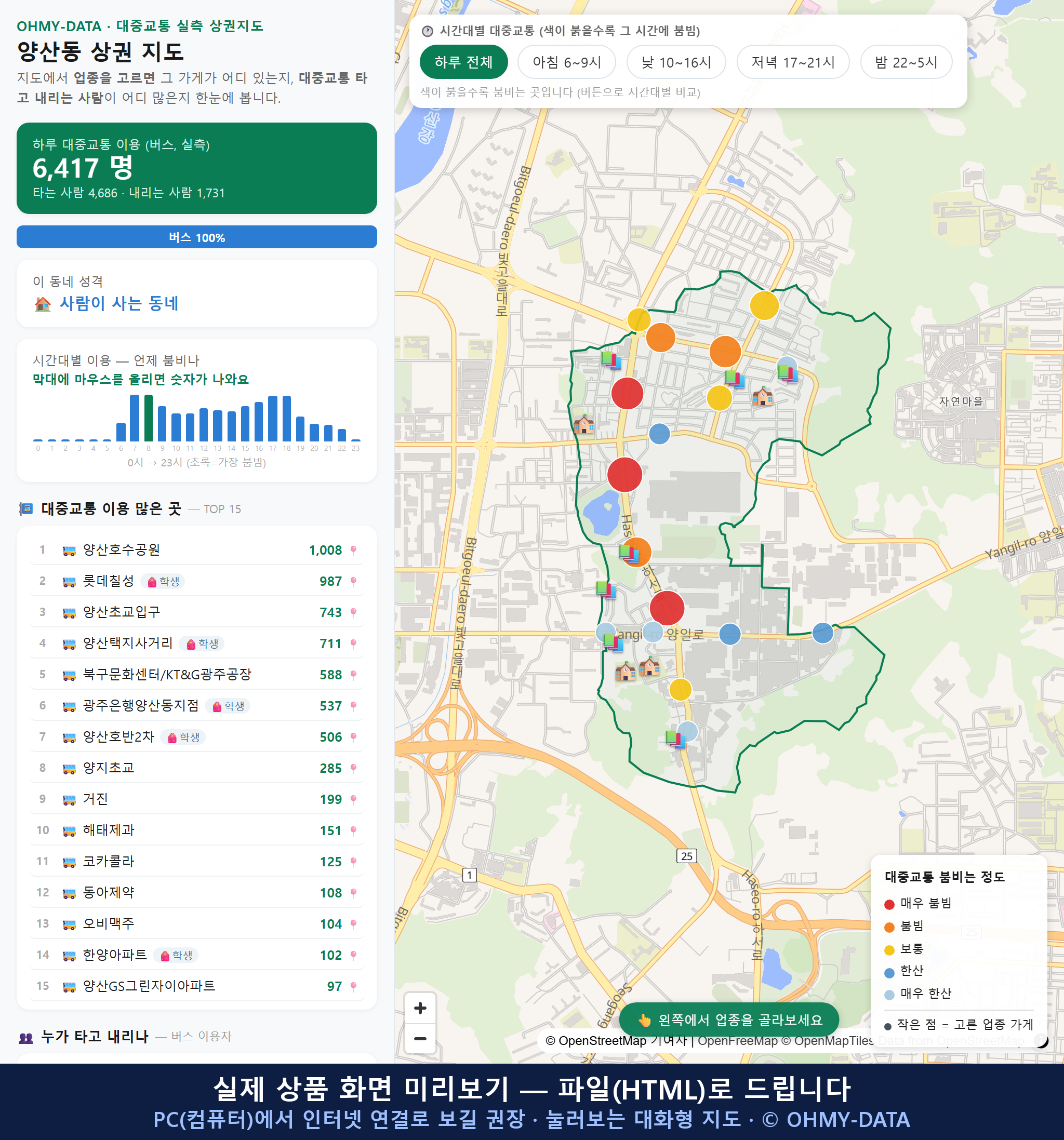Switch to the 저녁 17~21시 time filter
This screenshot has height=1140, width=1064.
(792, 62)
